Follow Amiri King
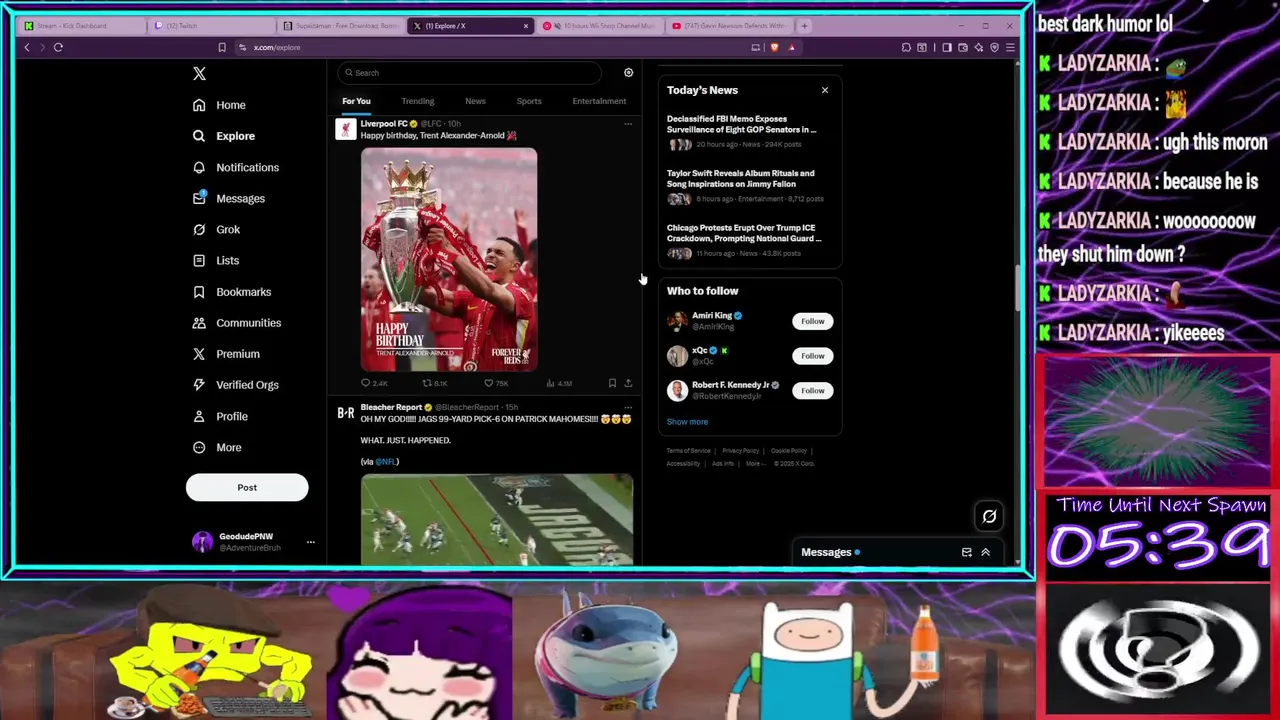The height and width of the screenshot is (720, 1280). pyautogui.click(x=812, y=321)
